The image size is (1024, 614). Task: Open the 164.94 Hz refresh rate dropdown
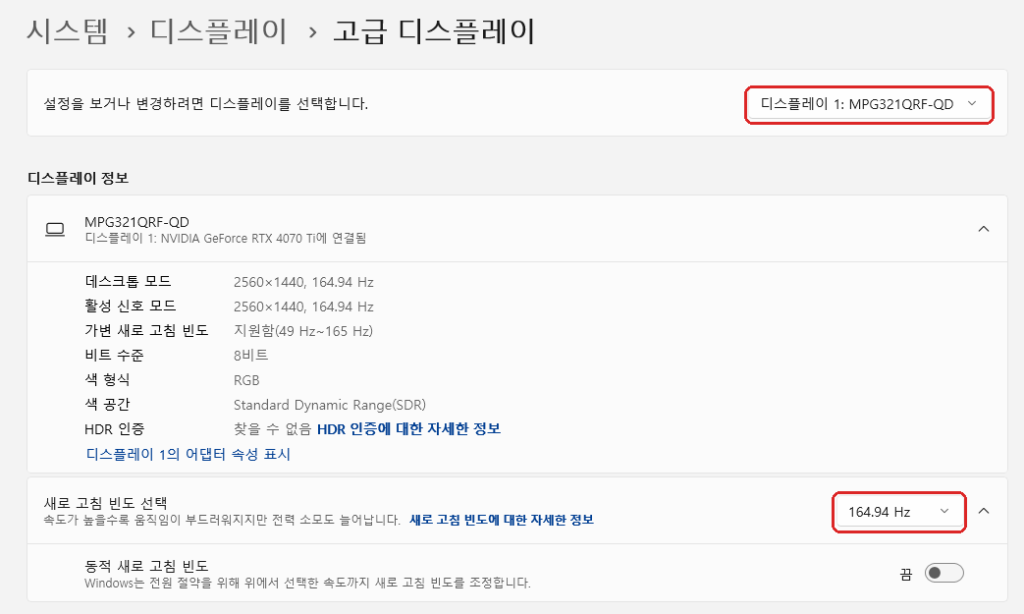pyautogui.click(x=899, y=512)
